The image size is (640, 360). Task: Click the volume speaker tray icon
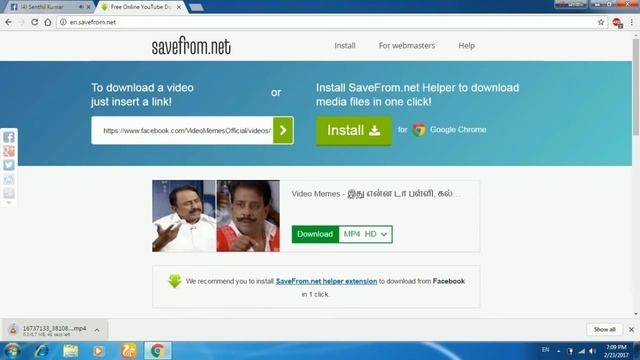point(592,351)
